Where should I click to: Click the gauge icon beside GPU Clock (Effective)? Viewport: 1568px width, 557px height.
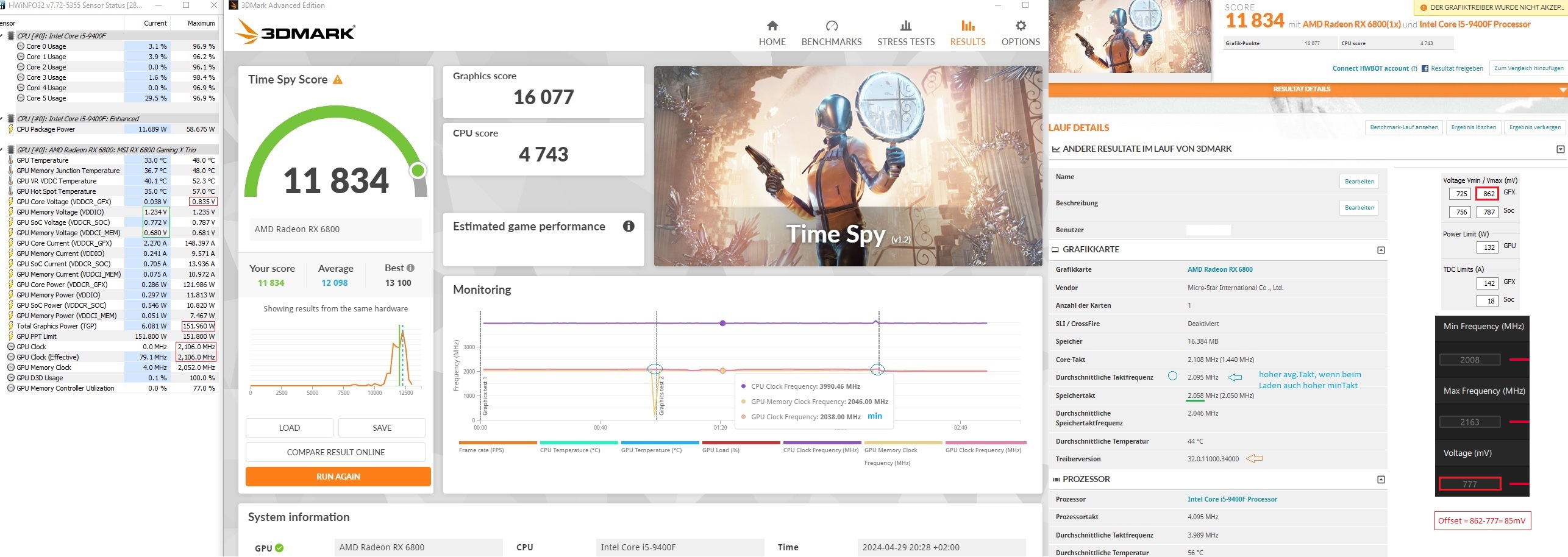pos(11,357)
